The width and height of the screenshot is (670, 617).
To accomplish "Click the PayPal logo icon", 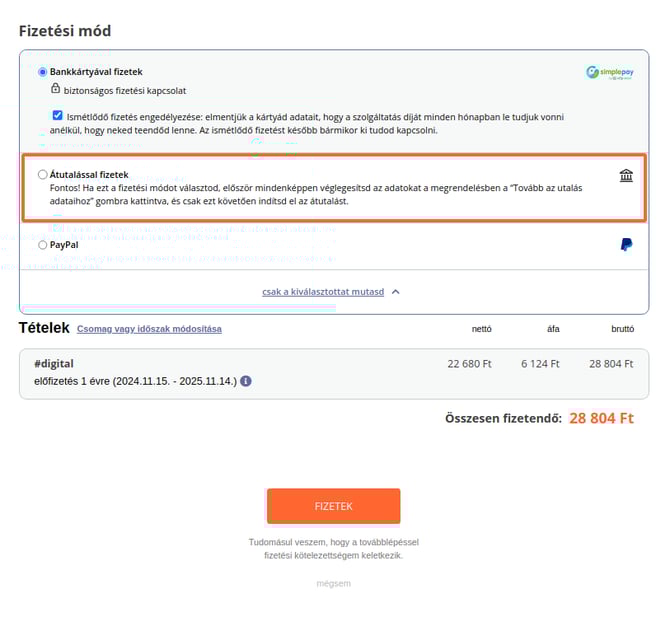I will click(626, 244).
